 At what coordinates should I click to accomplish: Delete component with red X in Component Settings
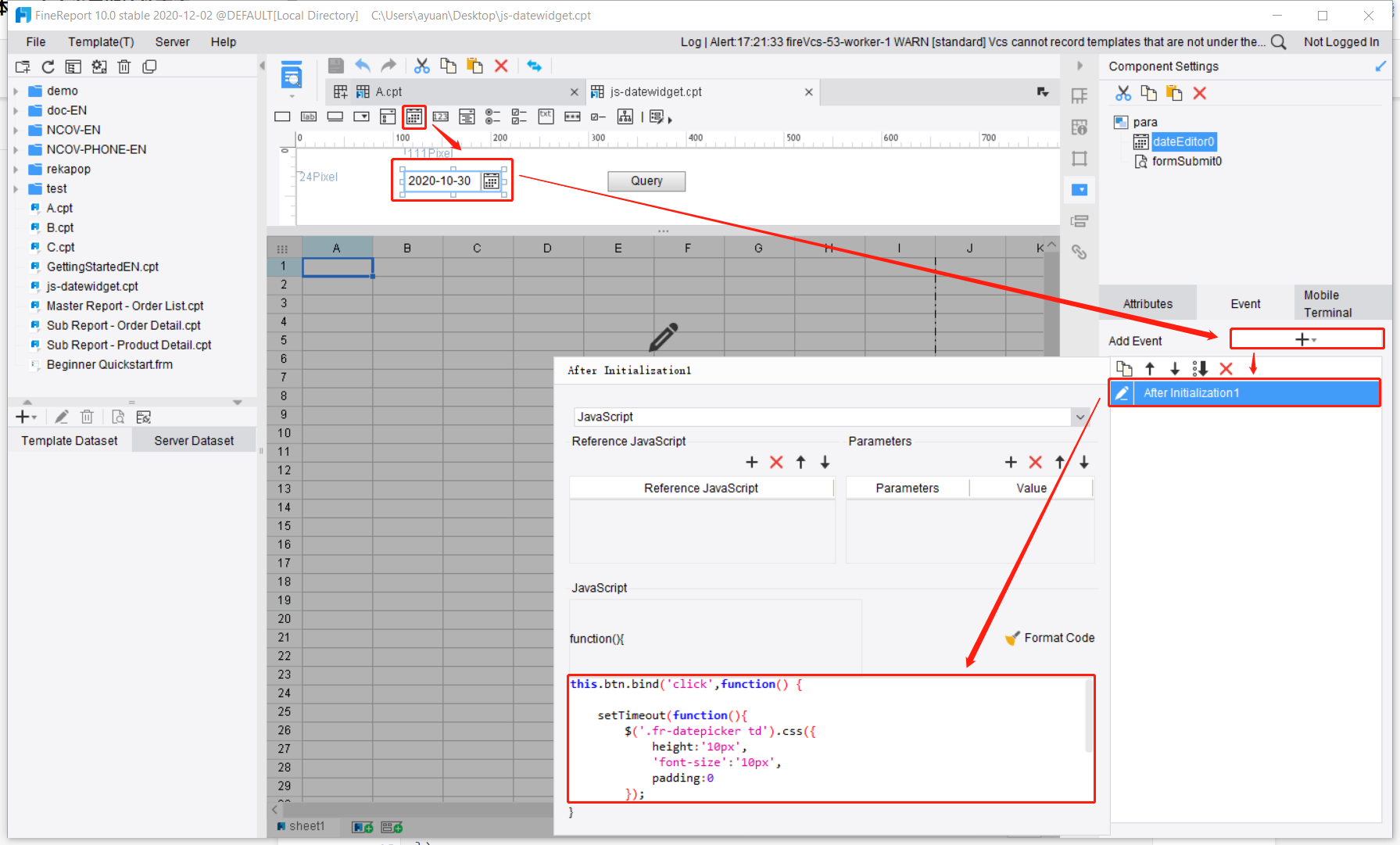pos(1200,93)
